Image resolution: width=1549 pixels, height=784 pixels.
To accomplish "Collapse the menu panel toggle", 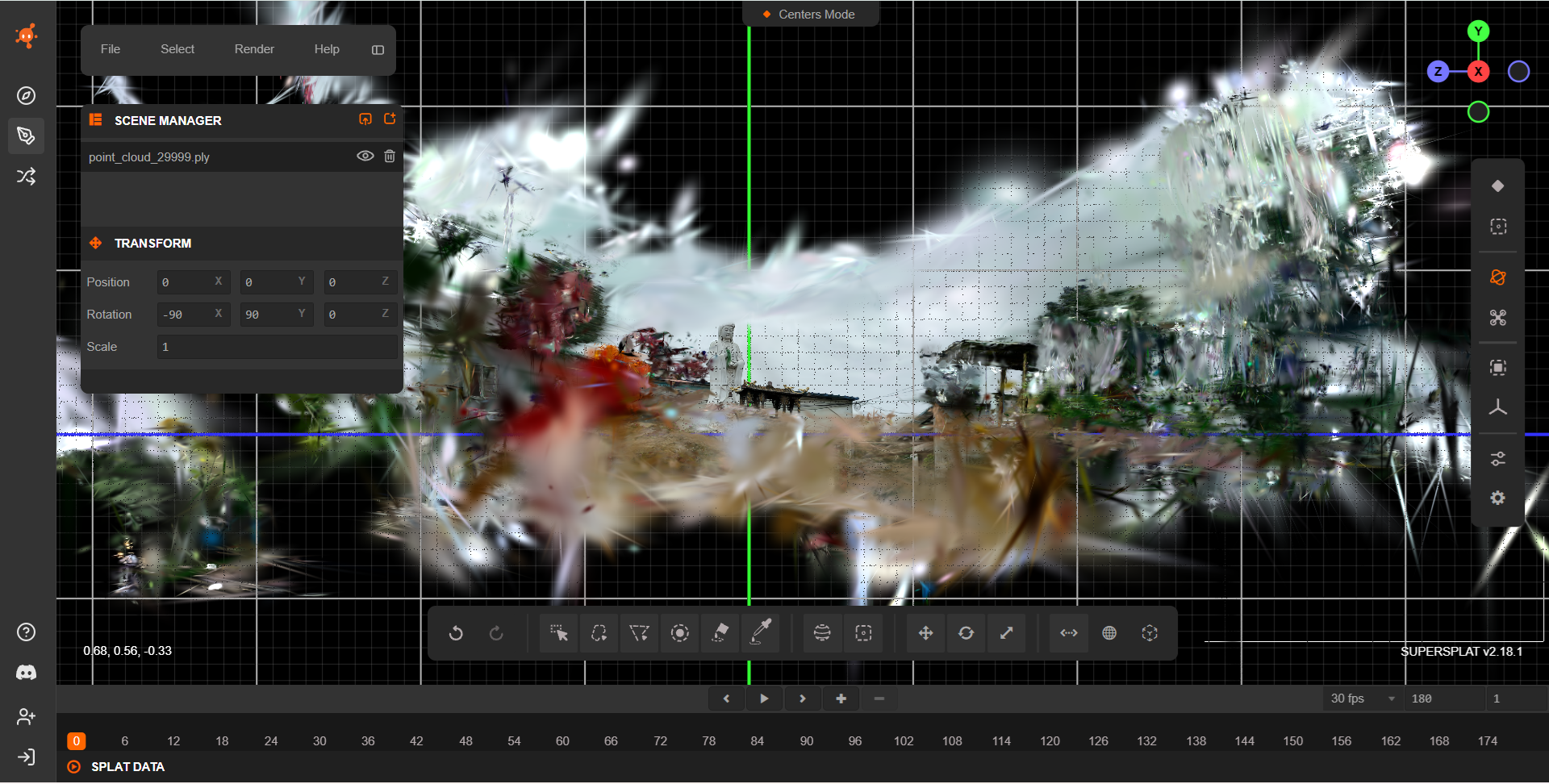I will [378, 50].
